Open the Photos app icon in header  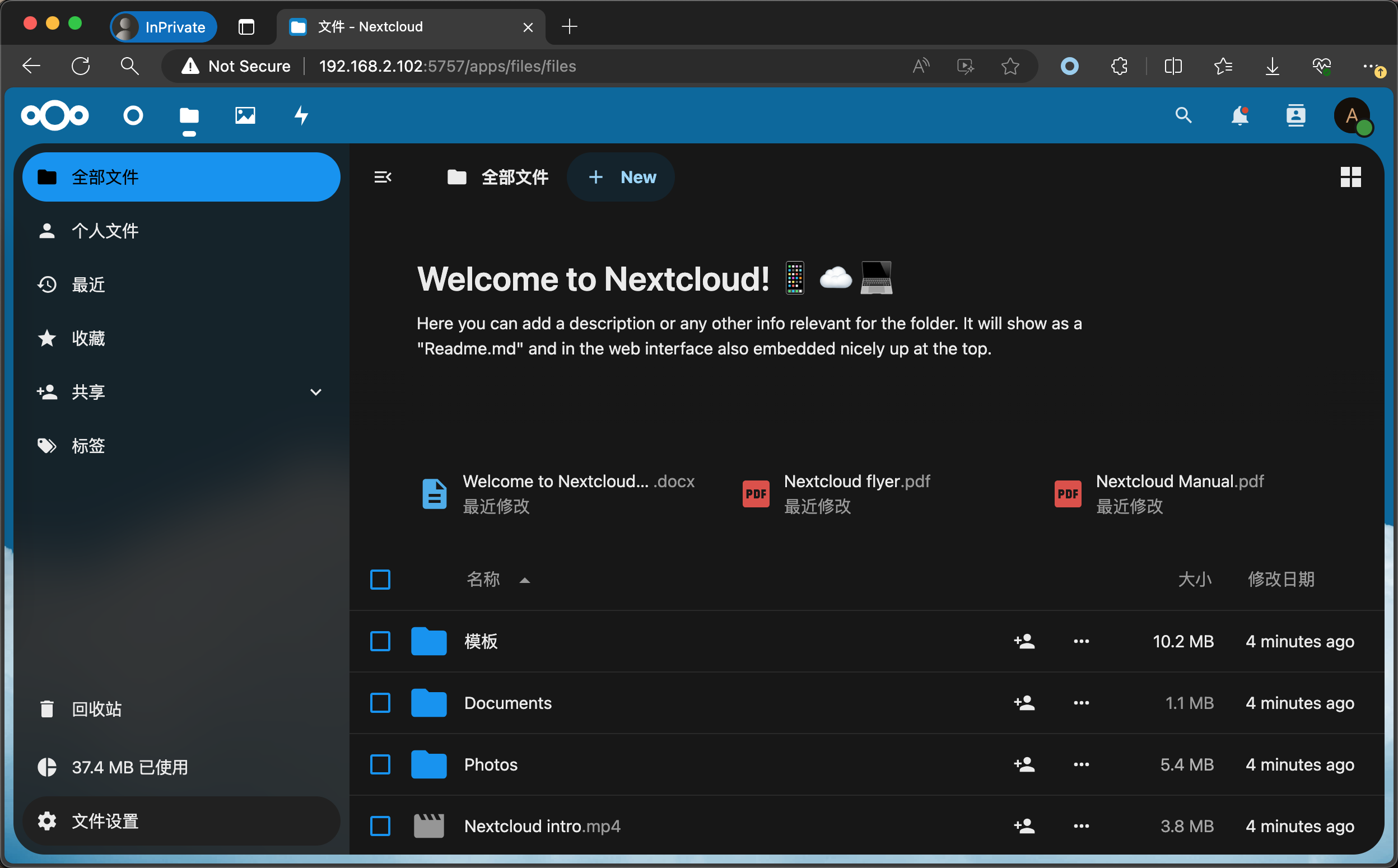point(245,115)
